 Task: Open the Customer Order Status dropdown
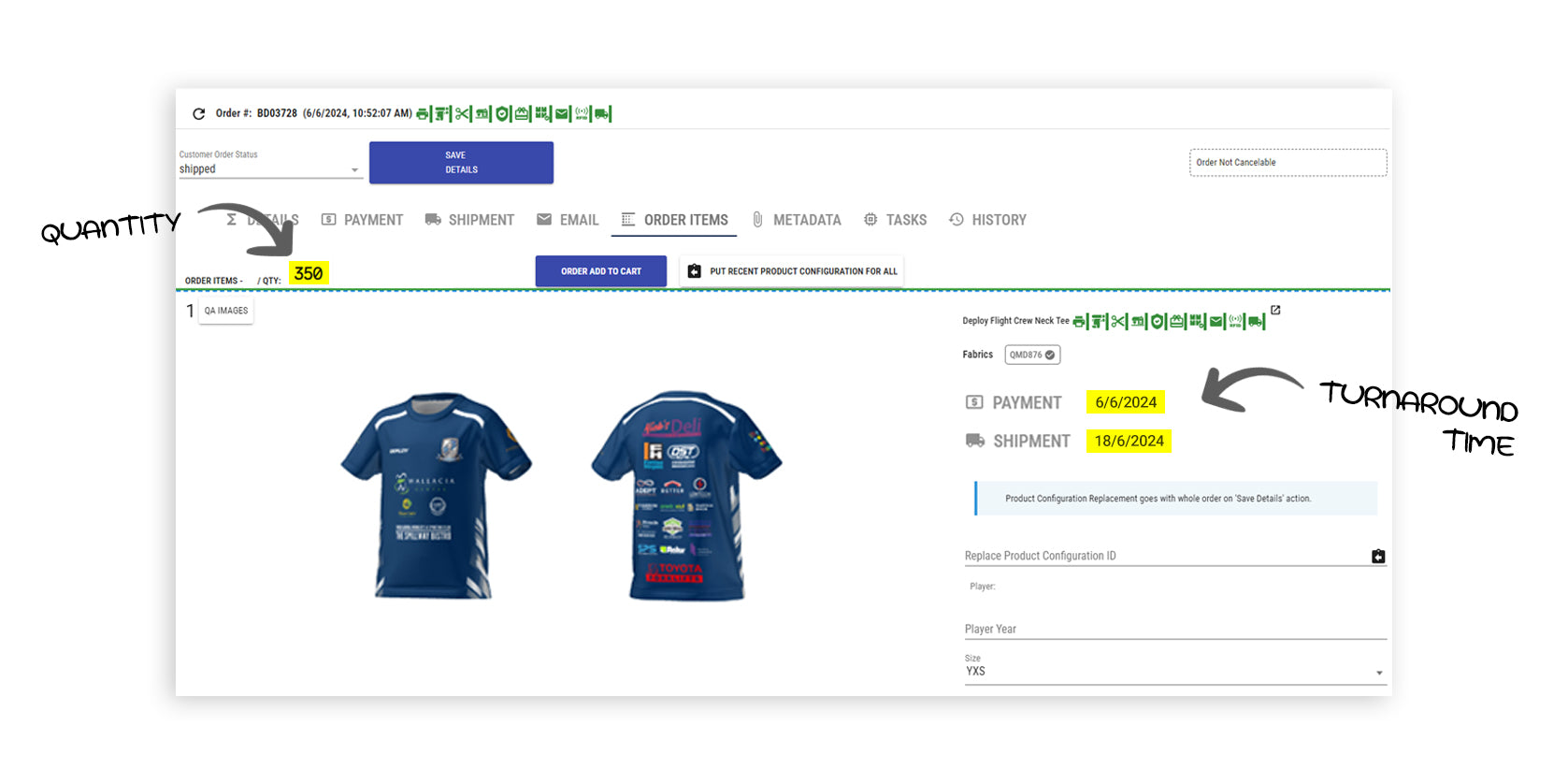click(269, 169)
